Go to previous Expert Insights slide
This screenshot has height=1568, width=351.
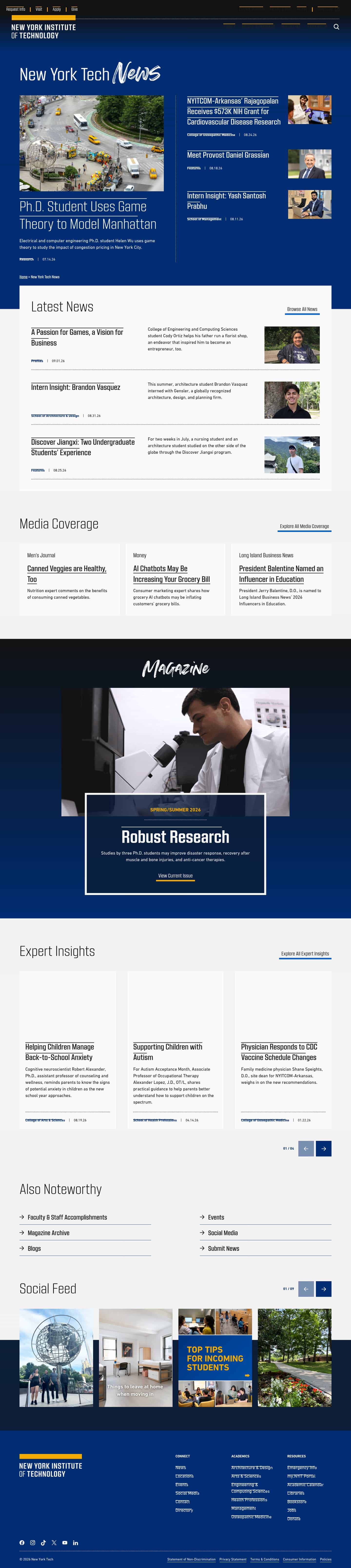[306, 1149]
